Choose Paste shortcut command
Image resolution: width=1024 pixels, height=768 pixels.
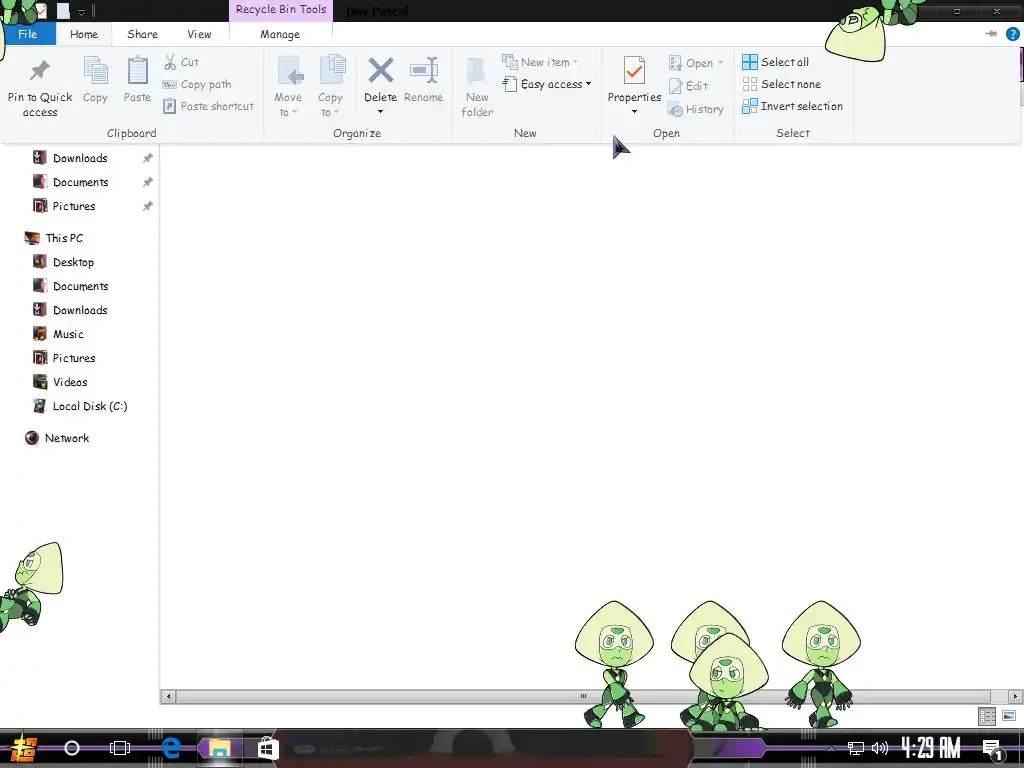click(x=208, y=106)
